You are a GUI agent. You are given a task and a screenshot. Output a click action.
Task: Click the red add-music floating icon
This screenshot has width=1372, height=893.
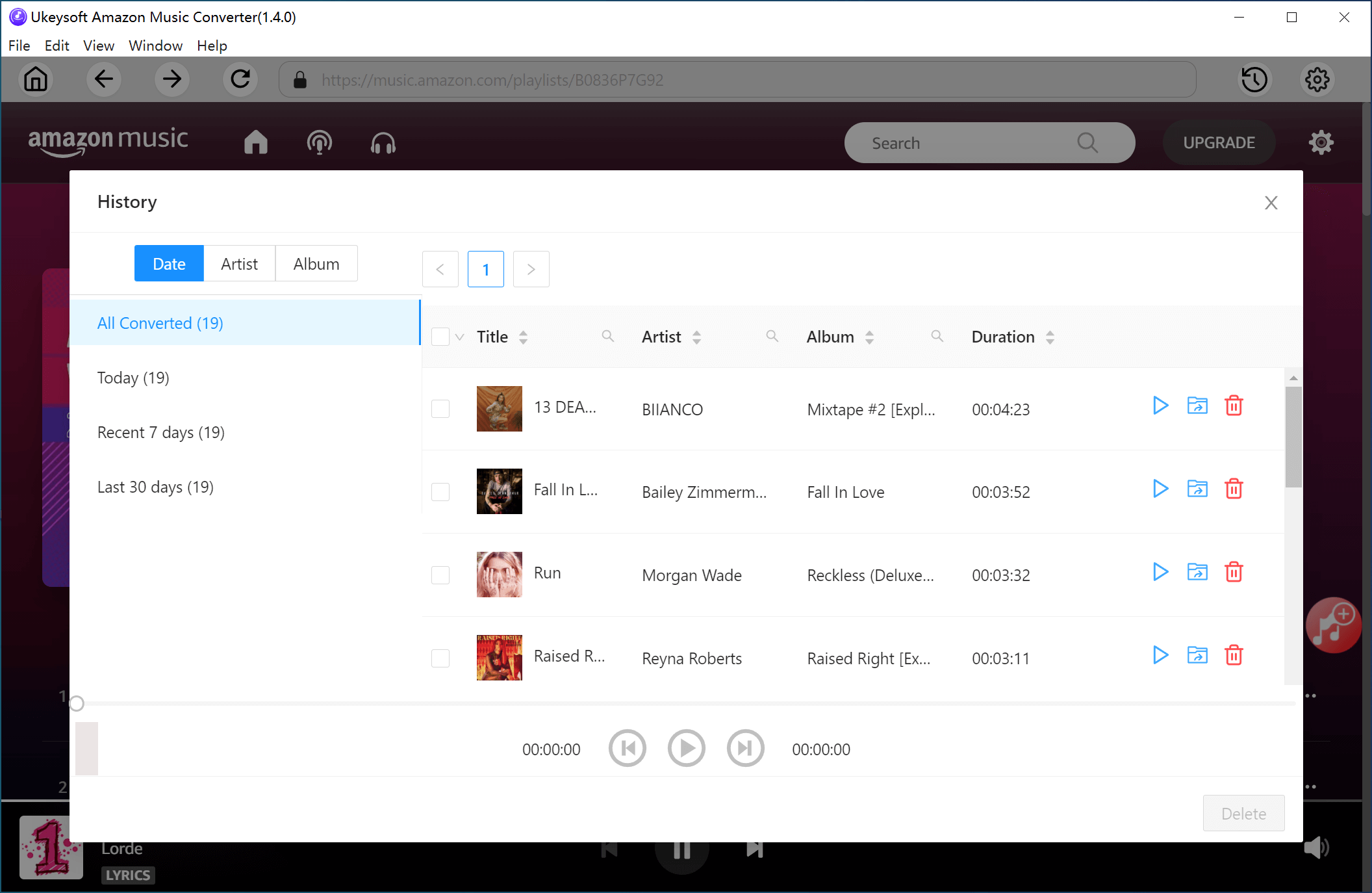pos(1332,625)
